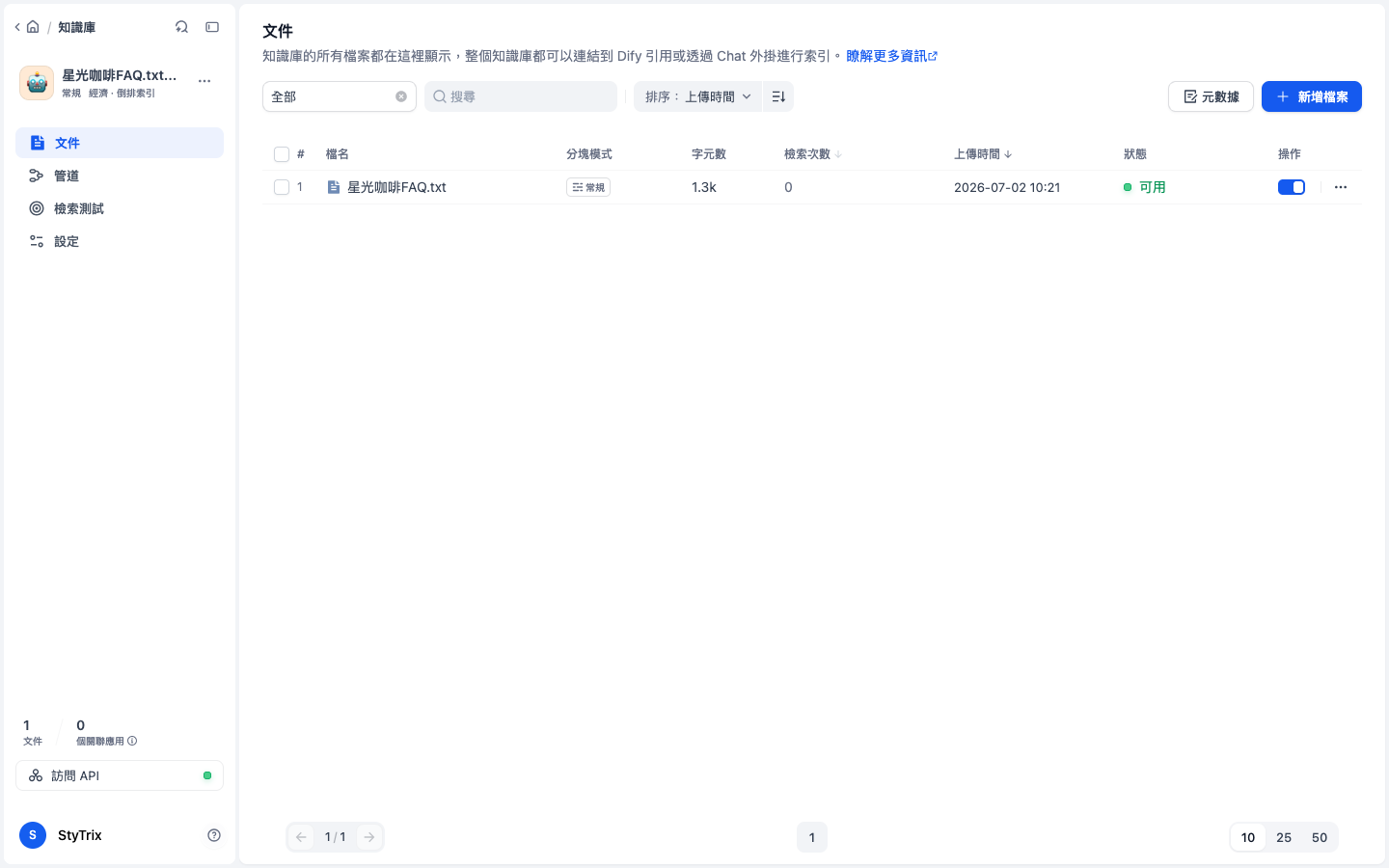Go to previous page arrow
The width and height of the screenshot is (1389, 868).
pos(301,837)
